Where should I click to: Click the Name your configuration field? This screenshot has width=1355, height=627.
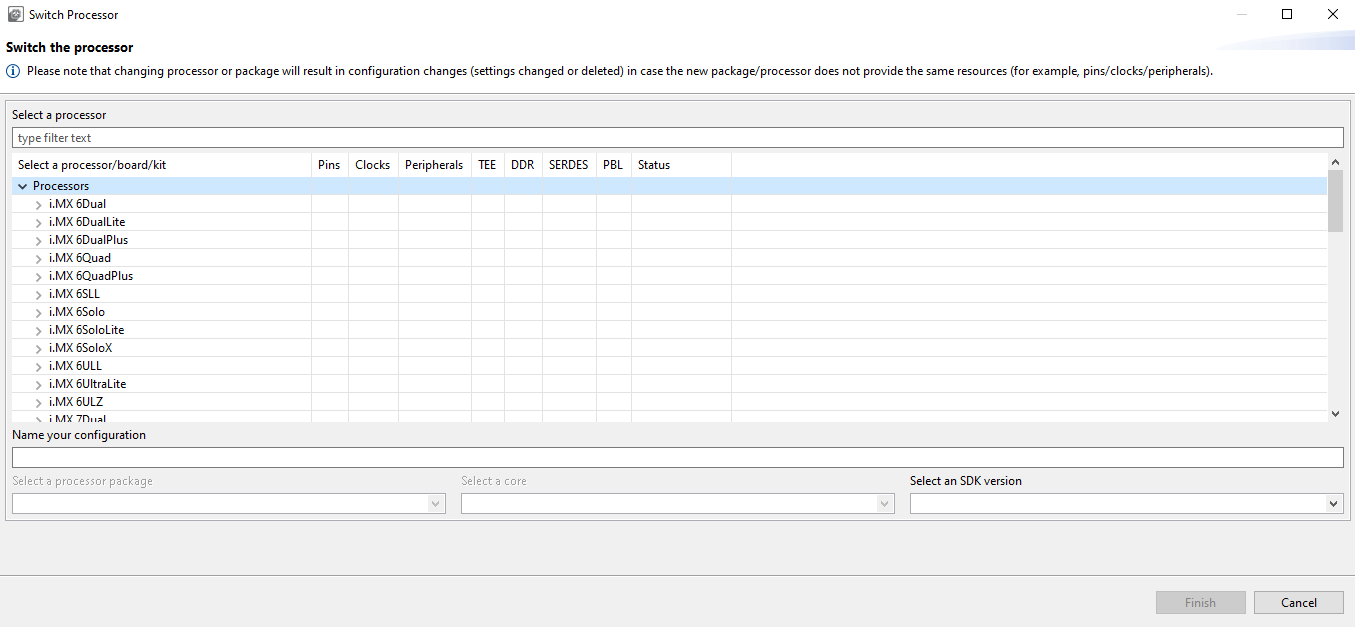point(677,457)
